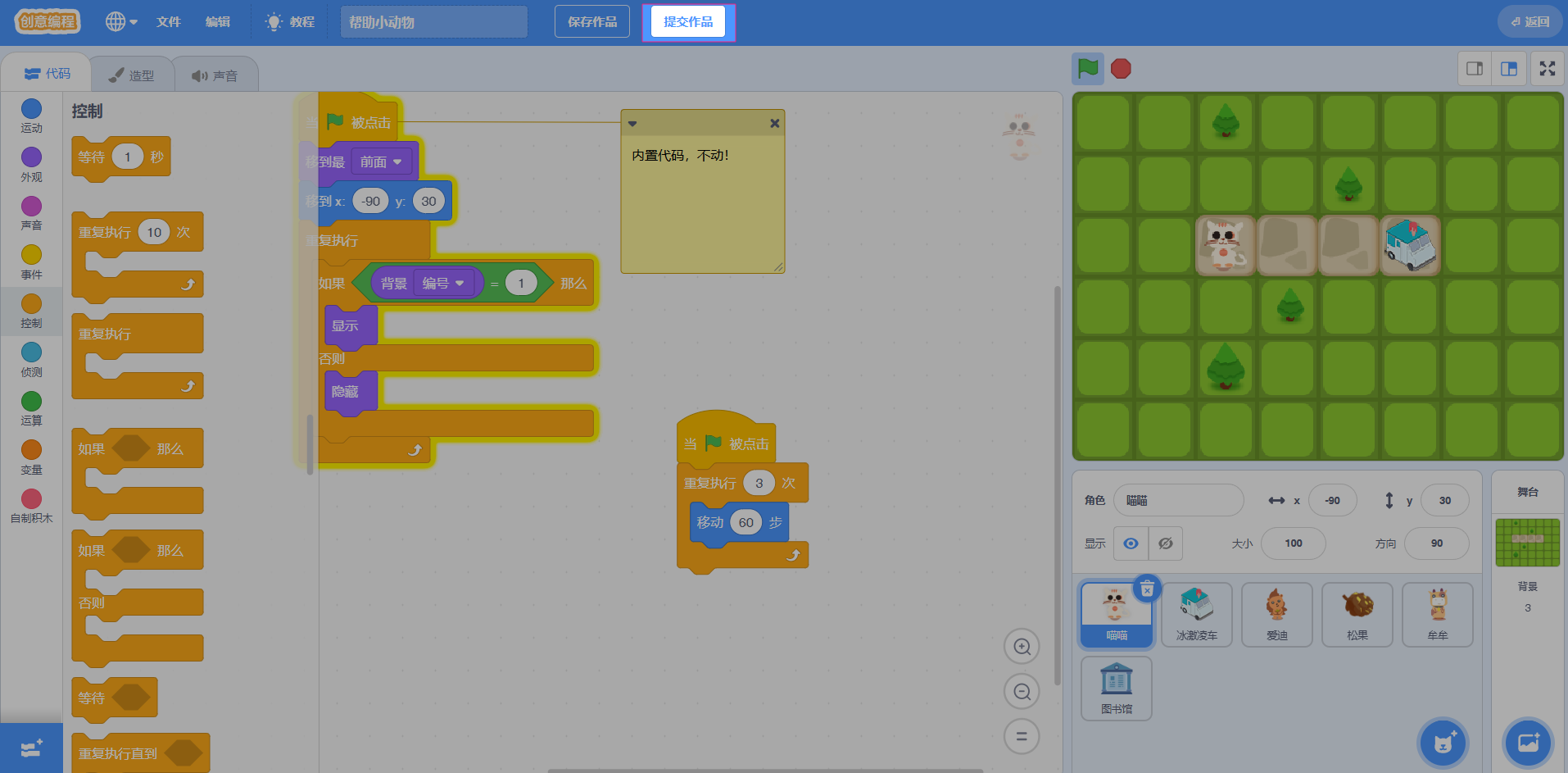Select the 爱迪 sprite
This screenshot has height=773, width=1568.
pyautogui.click(x=1276, y=615)
